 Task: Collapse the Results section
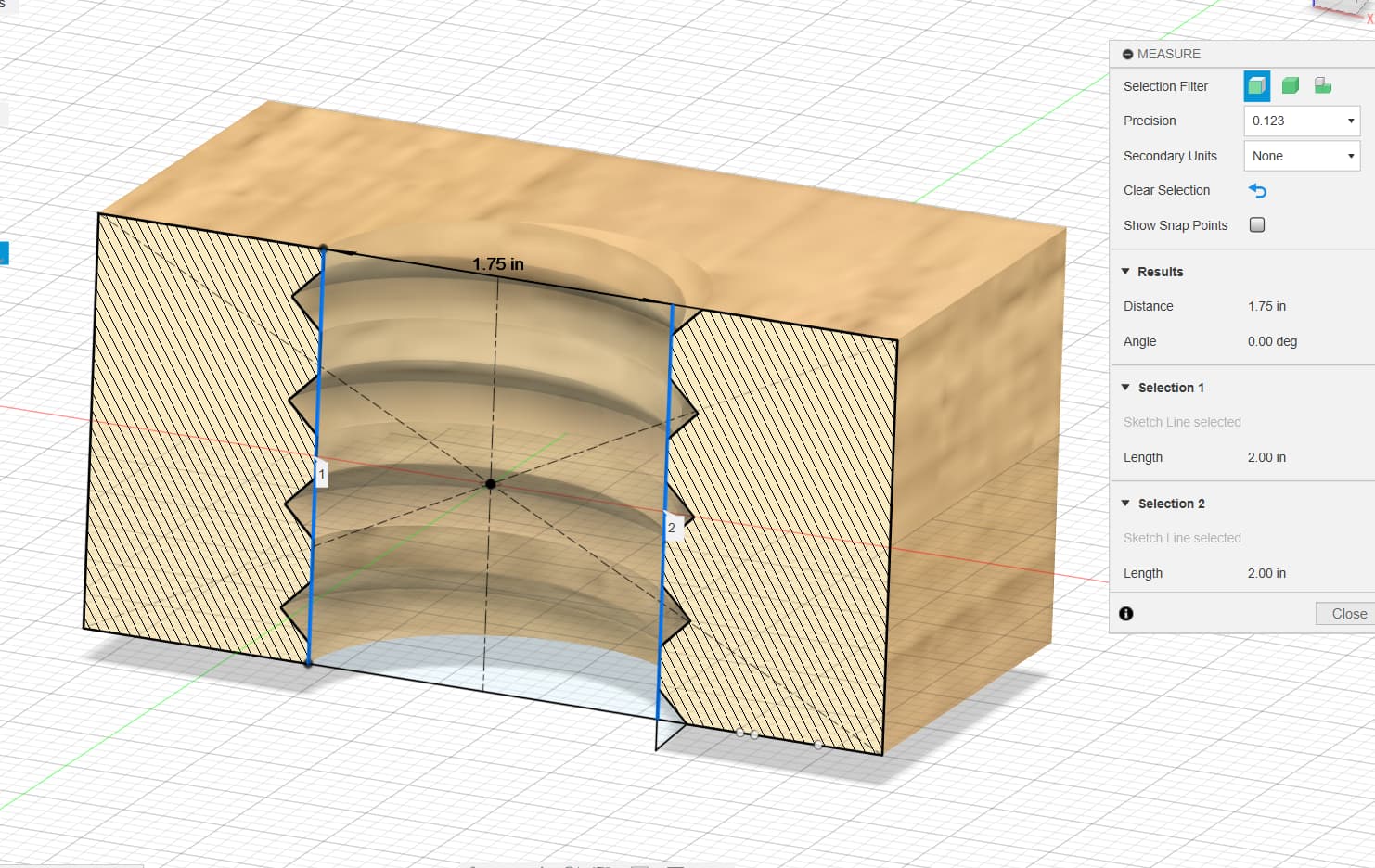(x=1125, y=272)
